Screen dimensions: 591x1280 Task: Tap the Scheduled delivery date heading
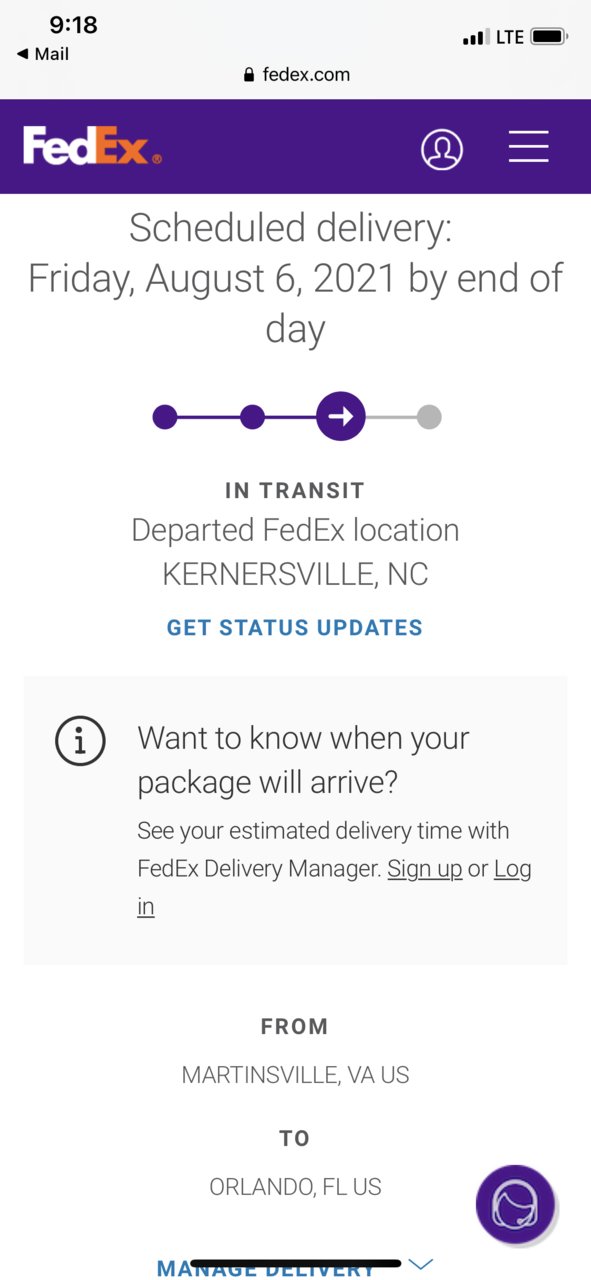point(295,279)
